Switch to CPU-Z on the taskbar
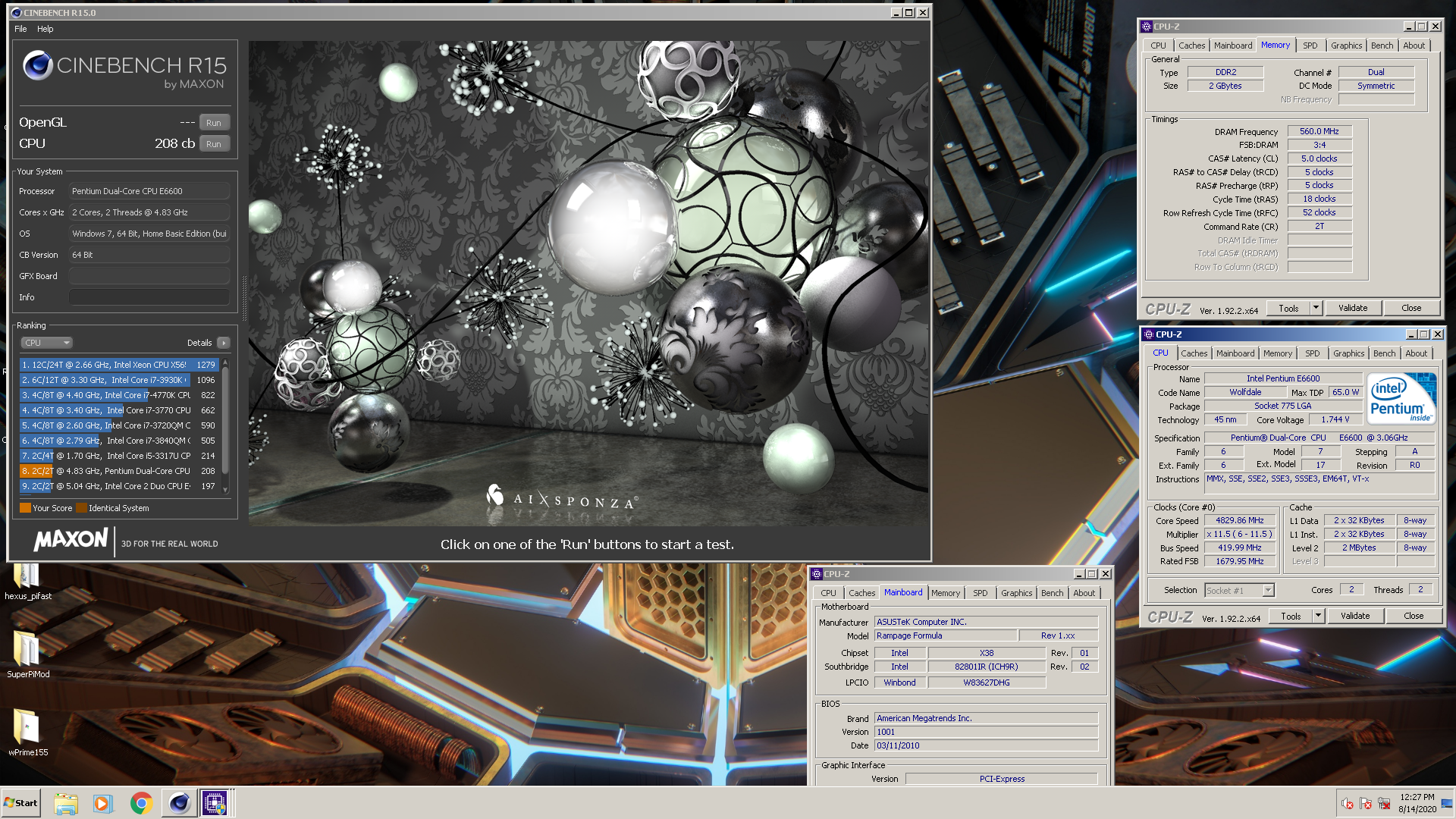Image resolution: width=1456 pixels, height=819 pixels. pyautogui.click(x=215, y=803)
